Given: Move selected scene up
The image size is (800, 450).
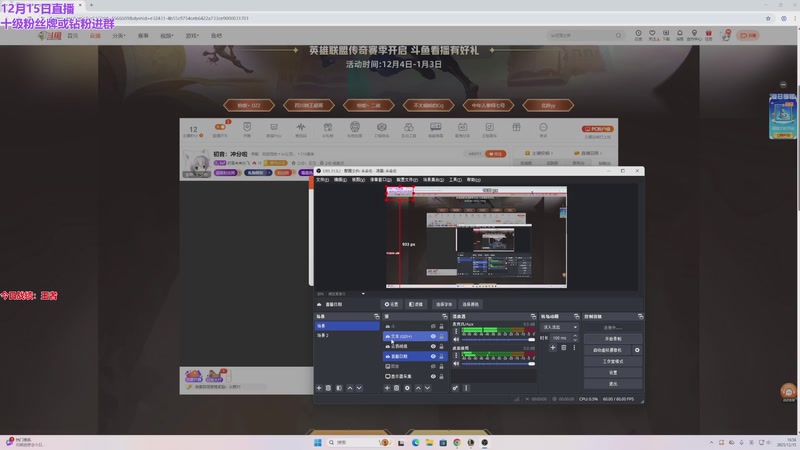Looking at the screenshot, I should (x=350, y=388).
